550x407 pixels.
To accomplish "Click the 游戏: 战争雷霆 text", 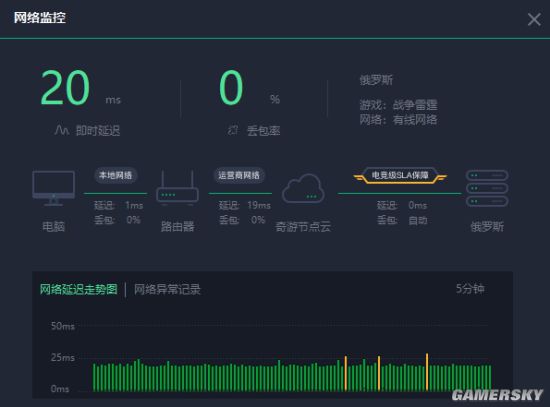I will click(398, 105).
